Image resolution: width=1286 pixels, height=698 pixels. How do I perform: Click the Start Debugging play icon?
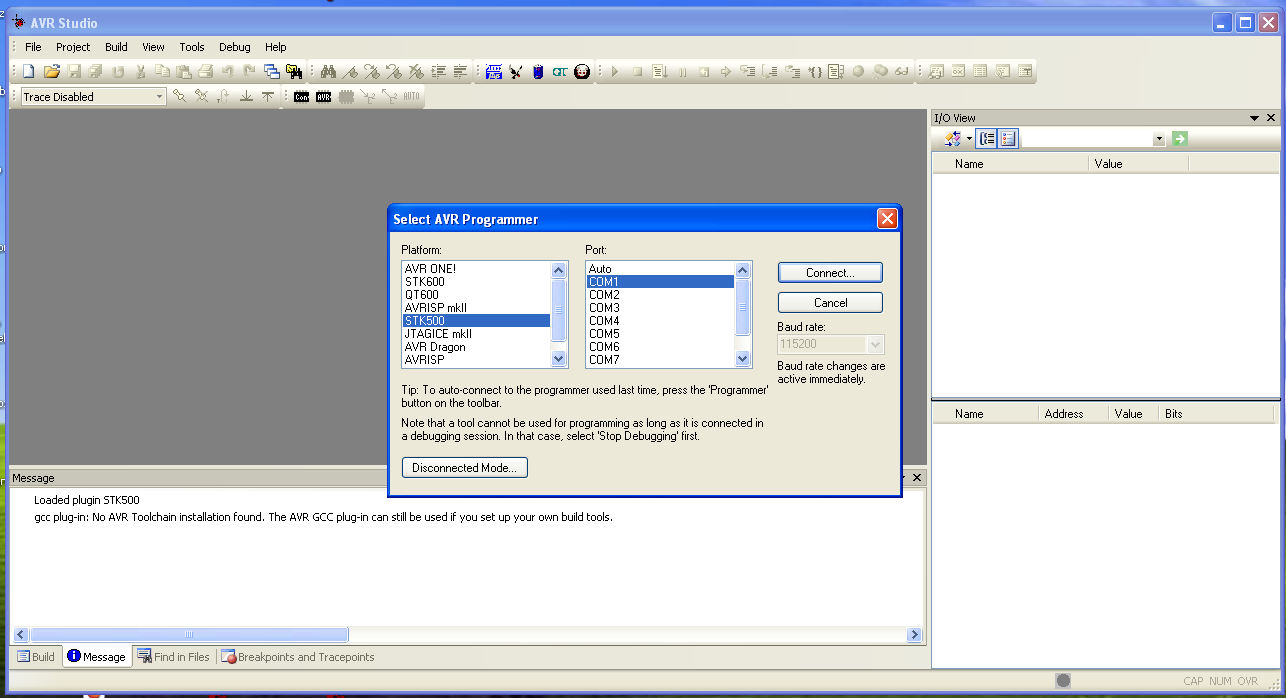pyautogui.click(x=615, y=71)
